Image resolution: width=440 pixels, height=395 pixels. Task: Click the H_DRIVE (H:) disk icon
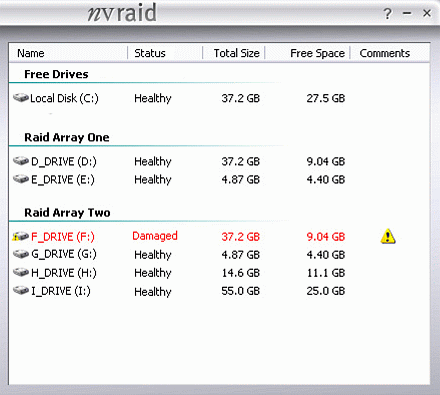tap(21, 272)
